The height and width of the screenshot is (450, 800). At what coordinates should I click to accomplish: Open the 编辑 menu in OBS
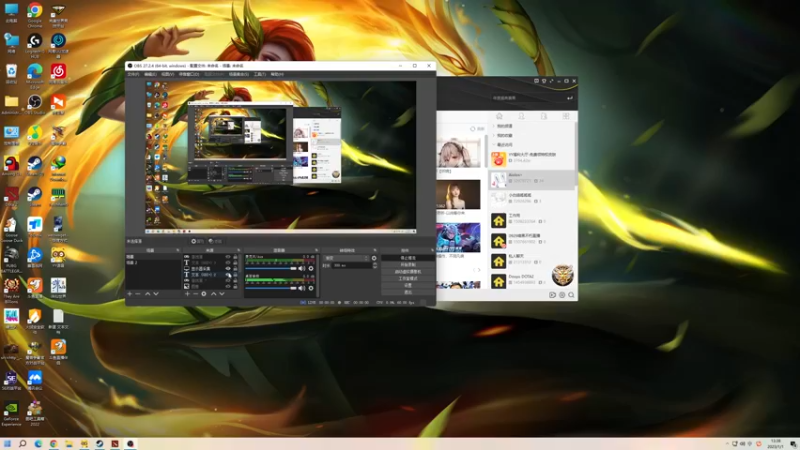click(150, 74)
